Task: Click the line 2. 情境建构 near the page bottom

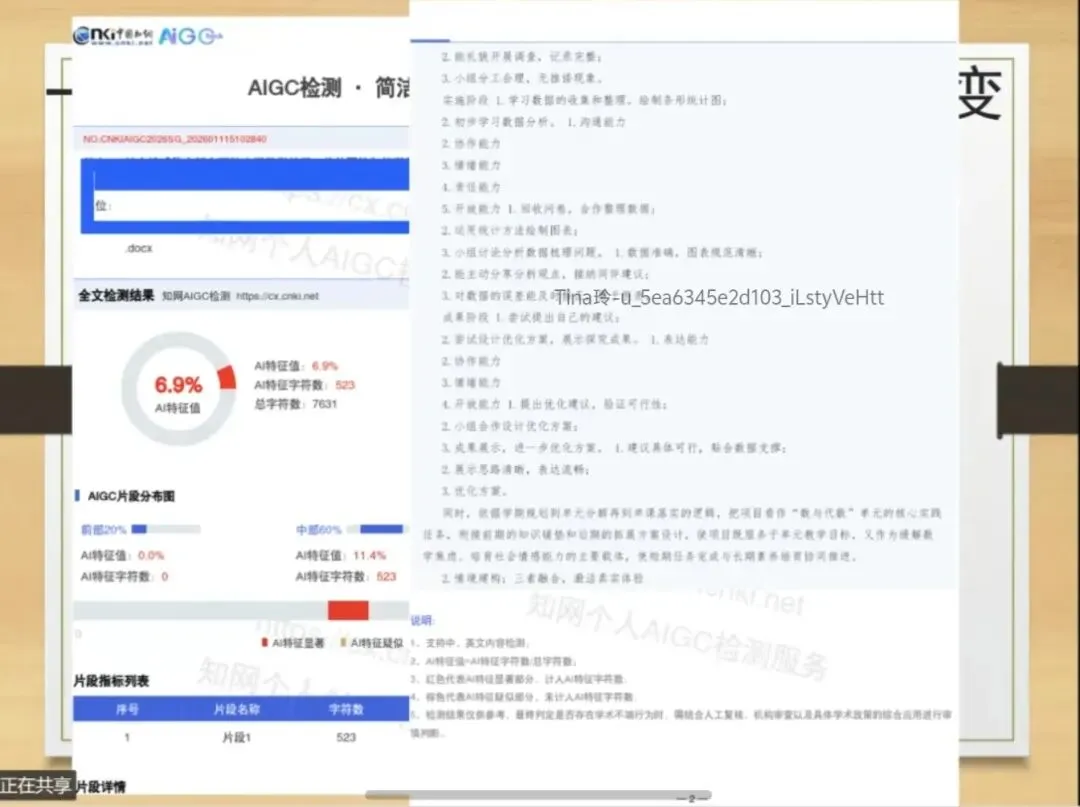Action: (542, 578)
